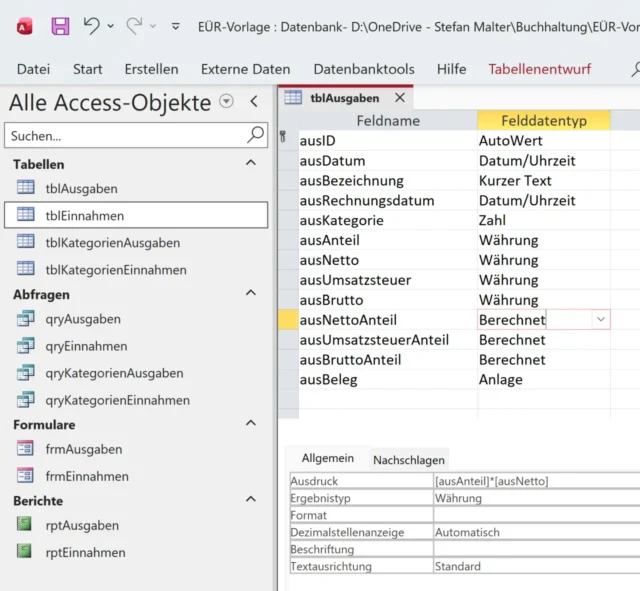This screenshot has height=591, width=640.
Task: Switch to the Start ribbon tab
Action: [87, 69]
